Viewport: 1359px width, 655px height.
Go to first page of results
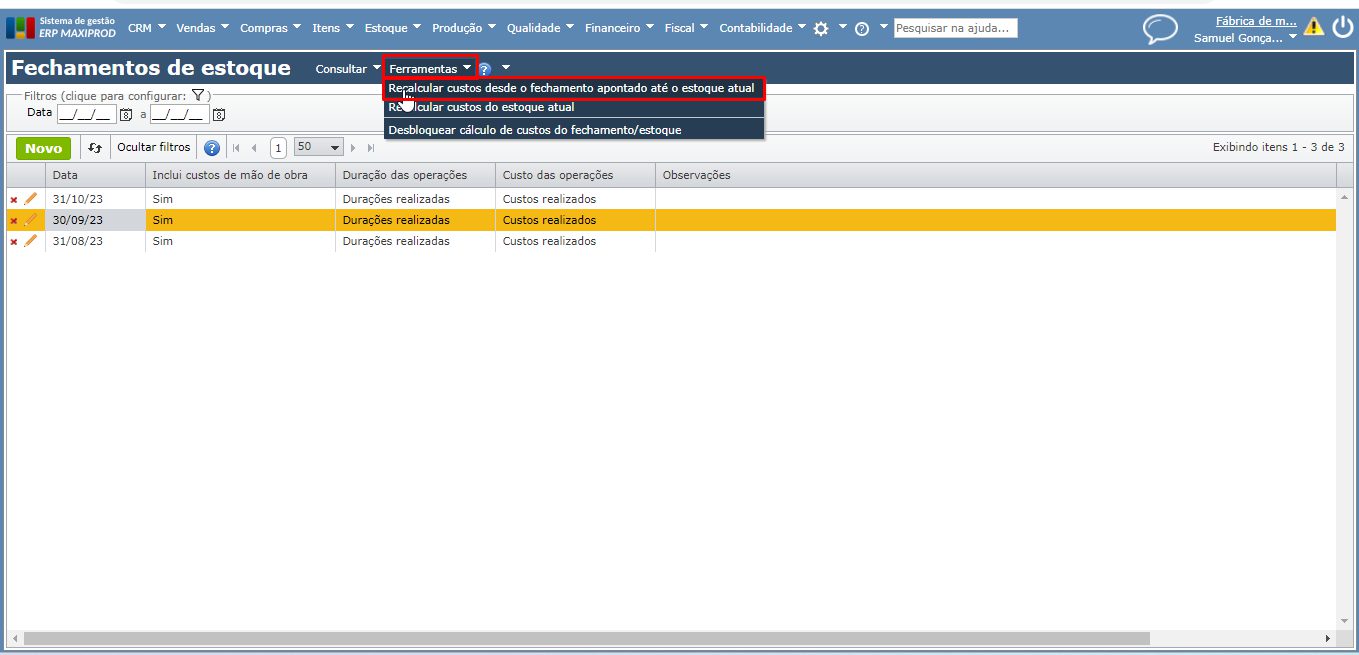click(x=237, y=148)
